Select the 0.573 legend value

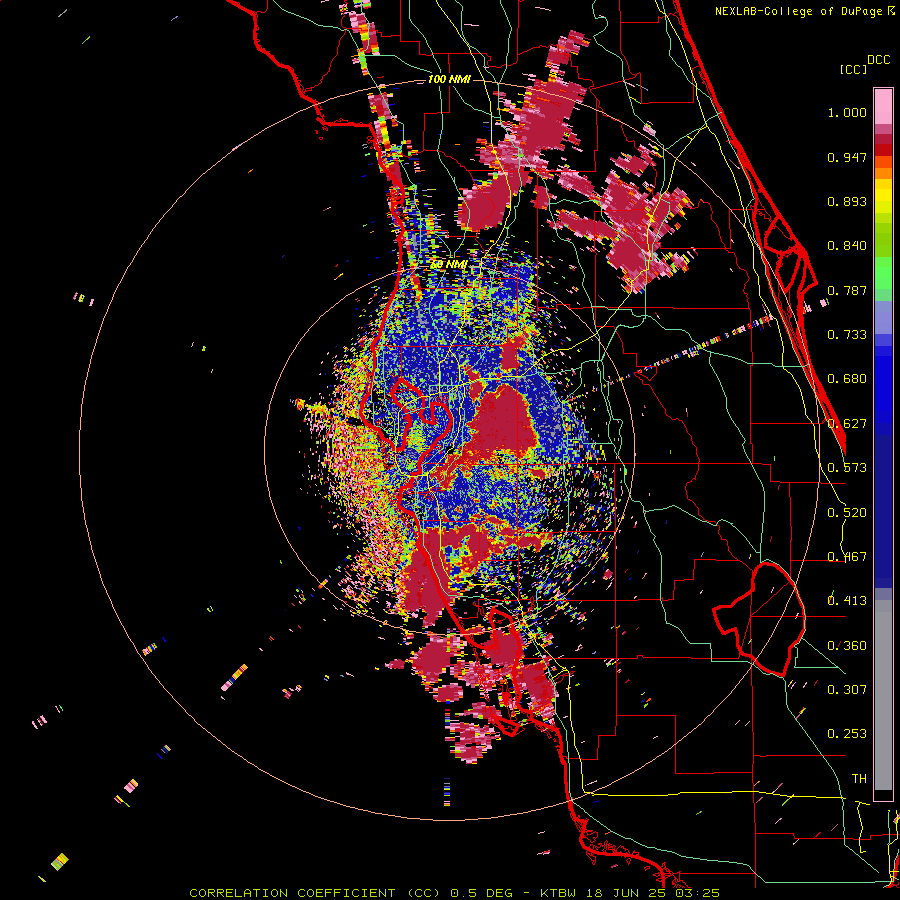847,468
